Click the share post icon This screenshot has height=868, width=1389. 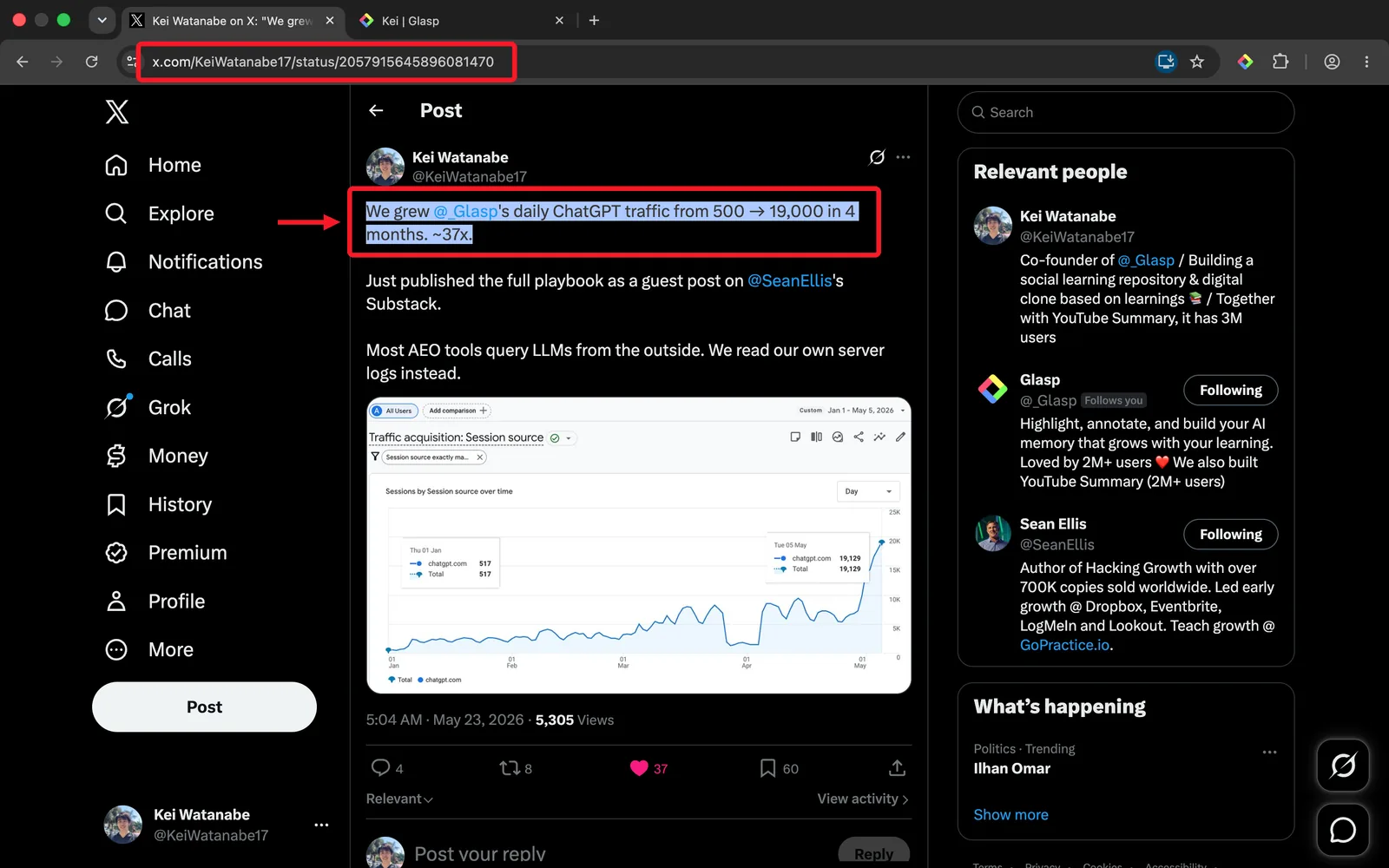(x=897, y=768)
